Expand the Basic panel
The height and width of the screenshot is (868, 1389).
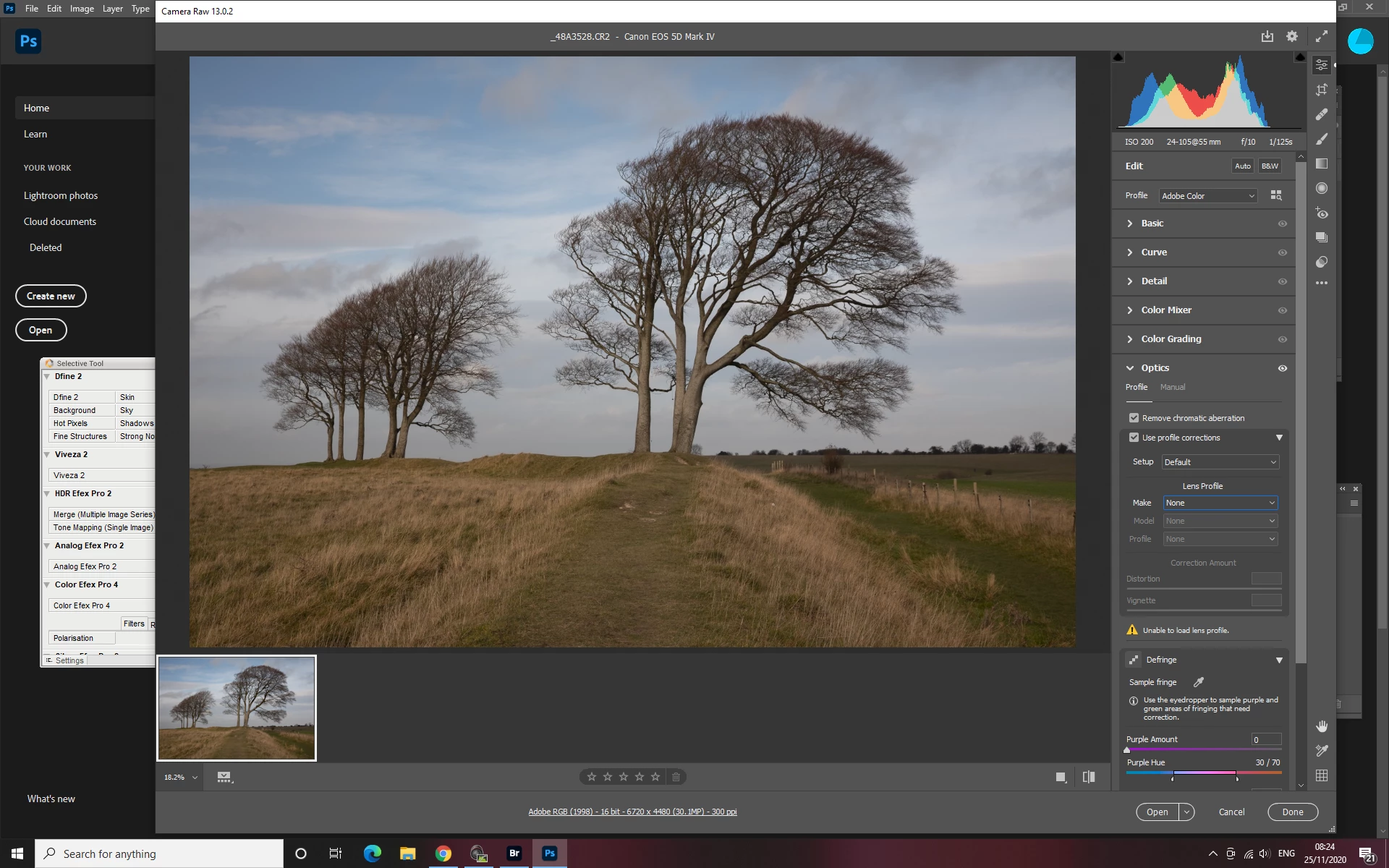[1152, 224]
